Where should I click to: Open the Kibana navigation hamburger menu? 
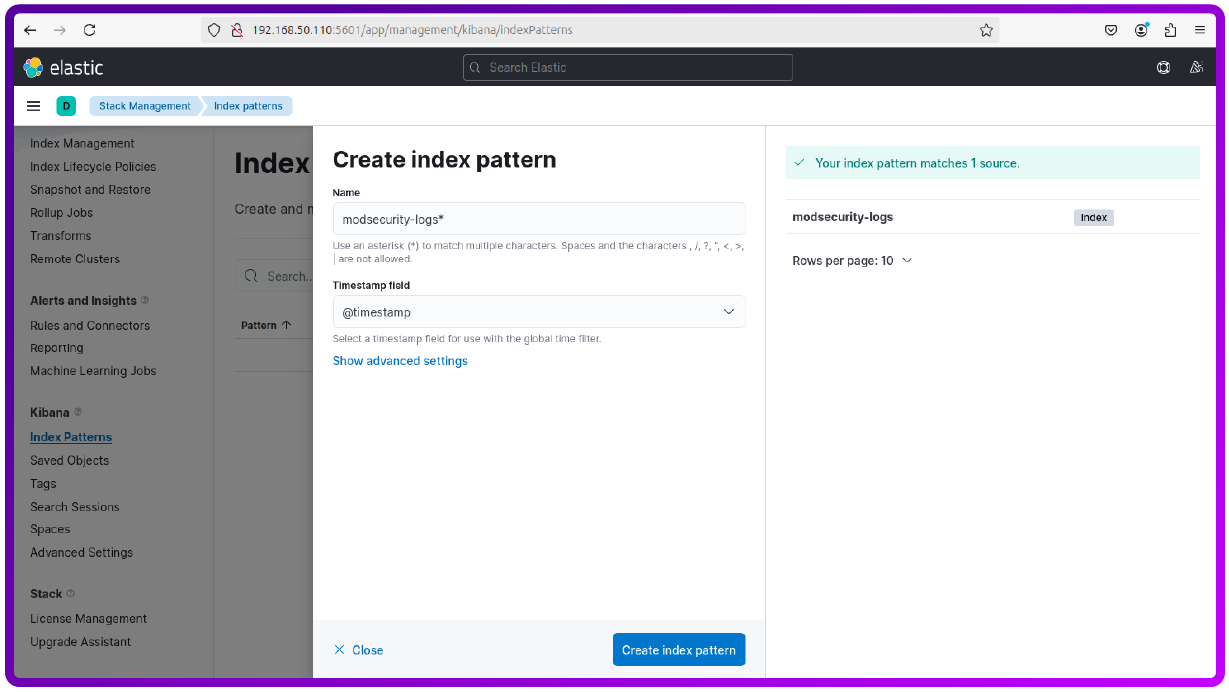coord(33,105)
